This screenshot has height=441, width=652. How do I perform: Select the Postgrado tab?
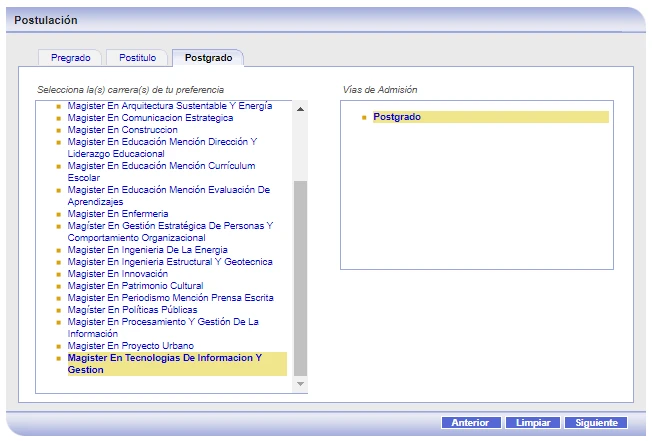click(208, 58)
